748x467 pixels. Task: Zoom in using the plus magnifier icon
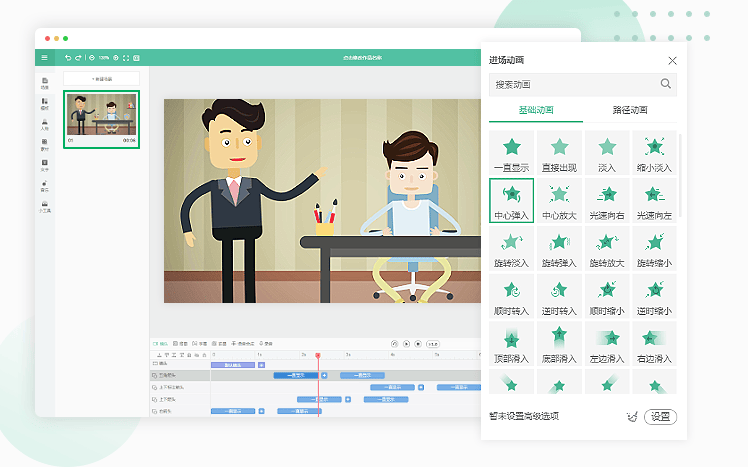click(x=115, y=57)
